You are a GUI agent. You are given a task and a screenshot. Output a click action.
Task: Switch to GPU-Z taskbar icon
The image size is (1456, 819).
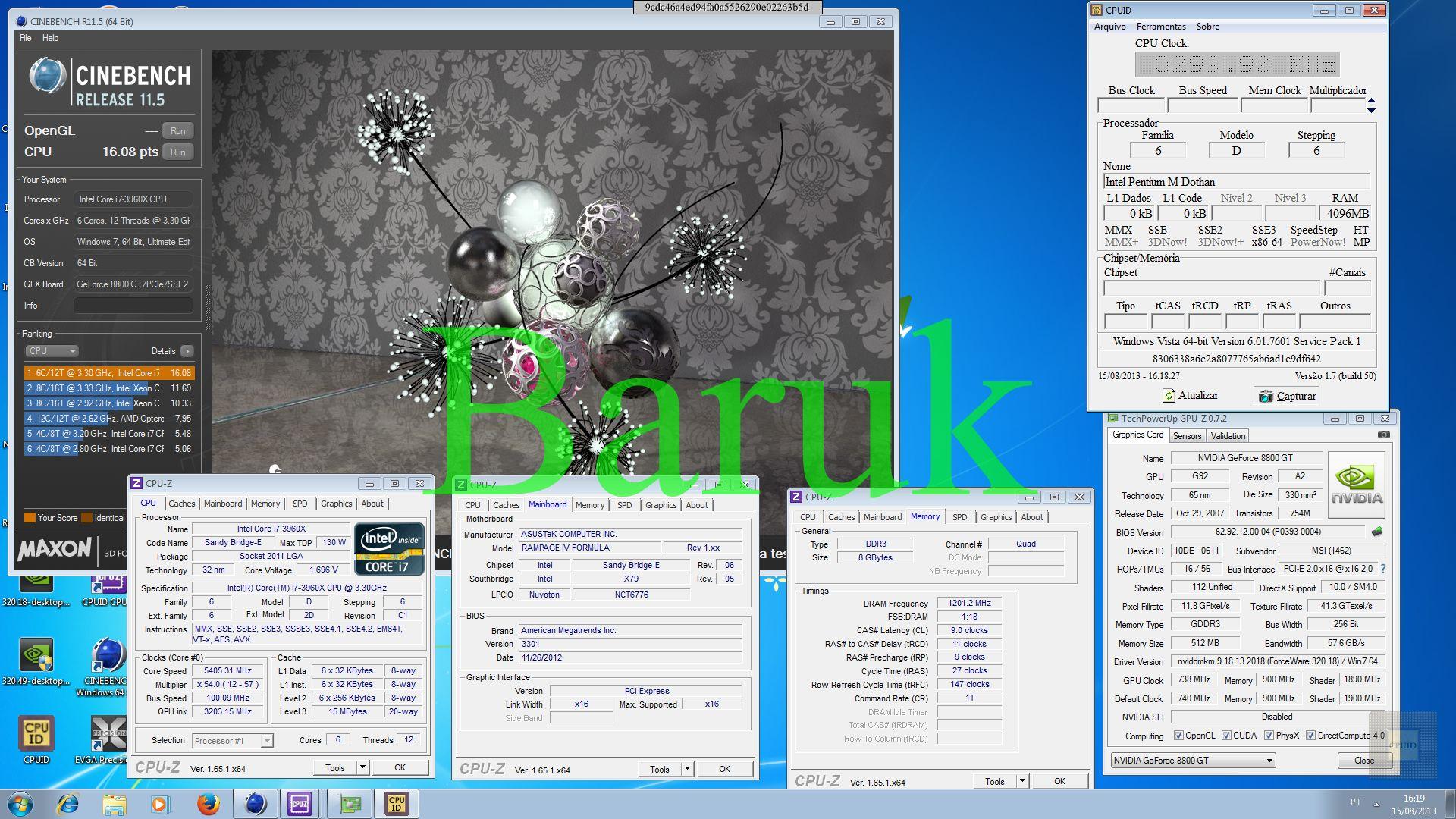(x=350, y=804)
